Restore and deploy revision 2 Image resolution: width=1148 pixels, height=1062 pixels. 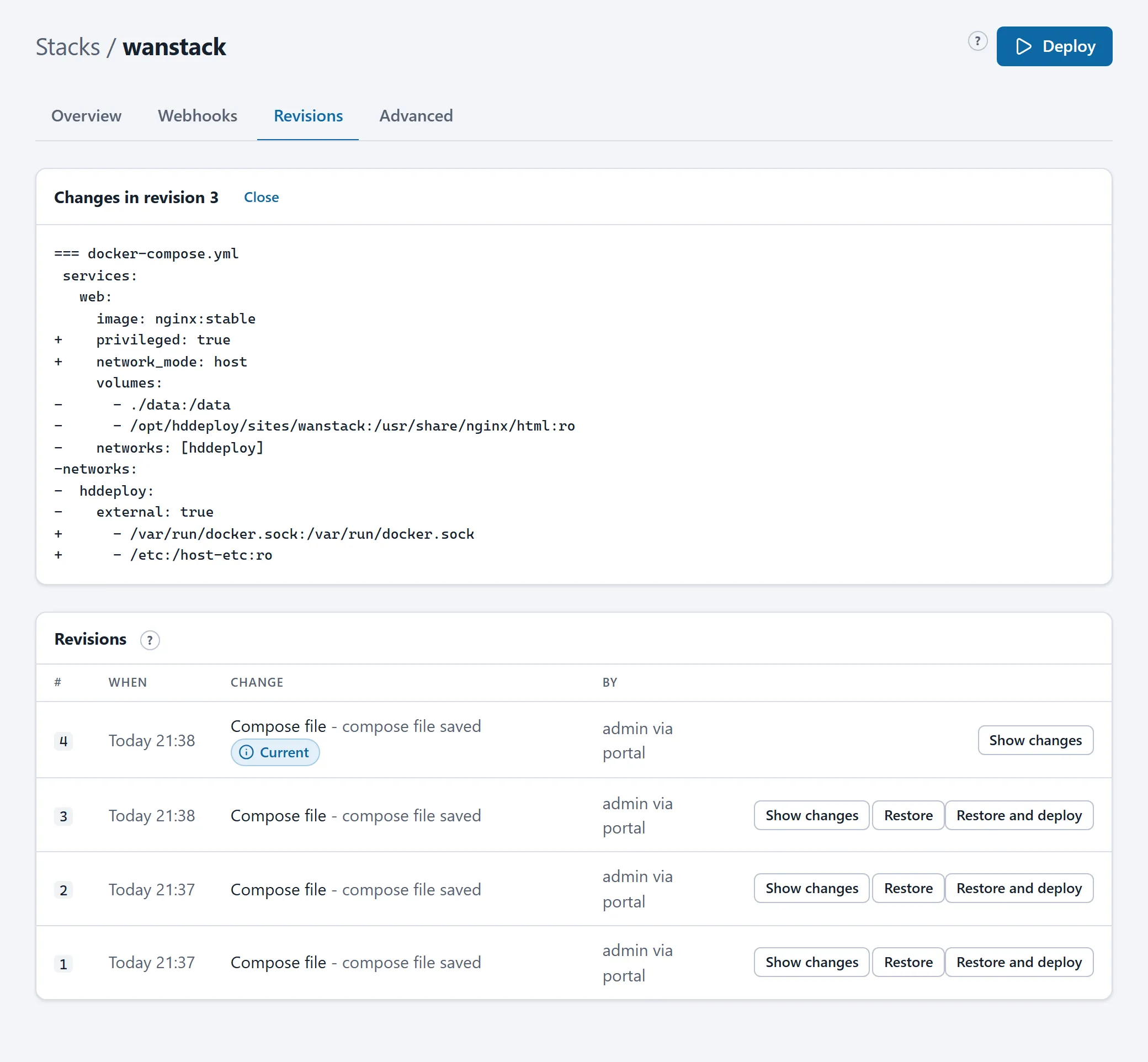[x=1019, y=889]
